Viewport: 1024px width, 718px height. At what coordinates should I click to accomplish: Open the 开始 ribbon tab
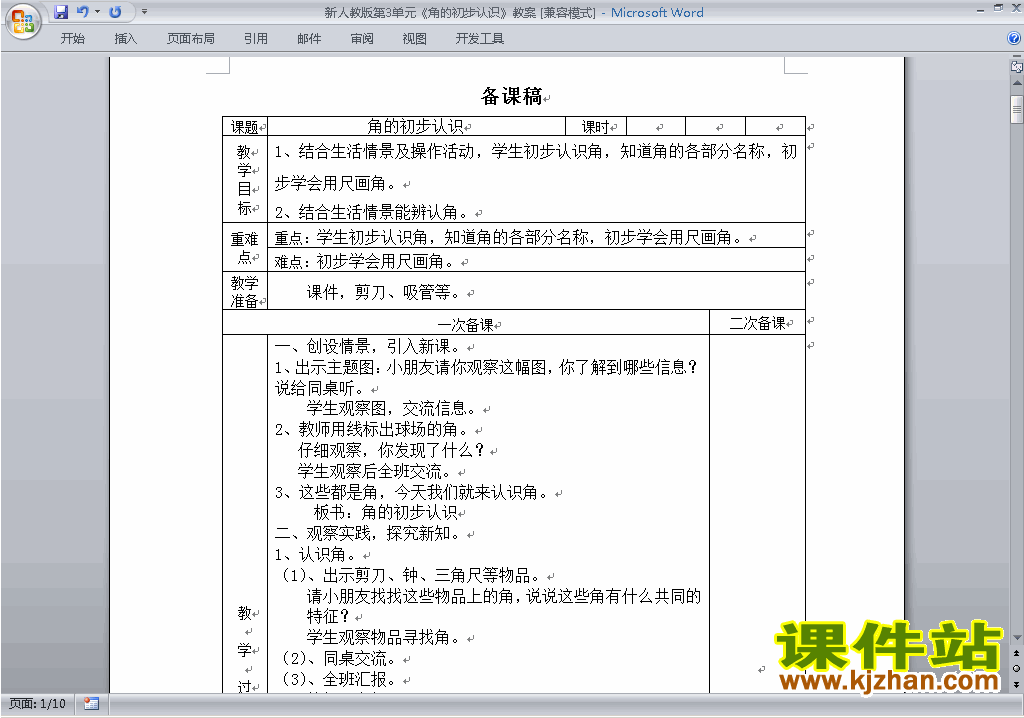pyautogui.click(x=72, y=39)
